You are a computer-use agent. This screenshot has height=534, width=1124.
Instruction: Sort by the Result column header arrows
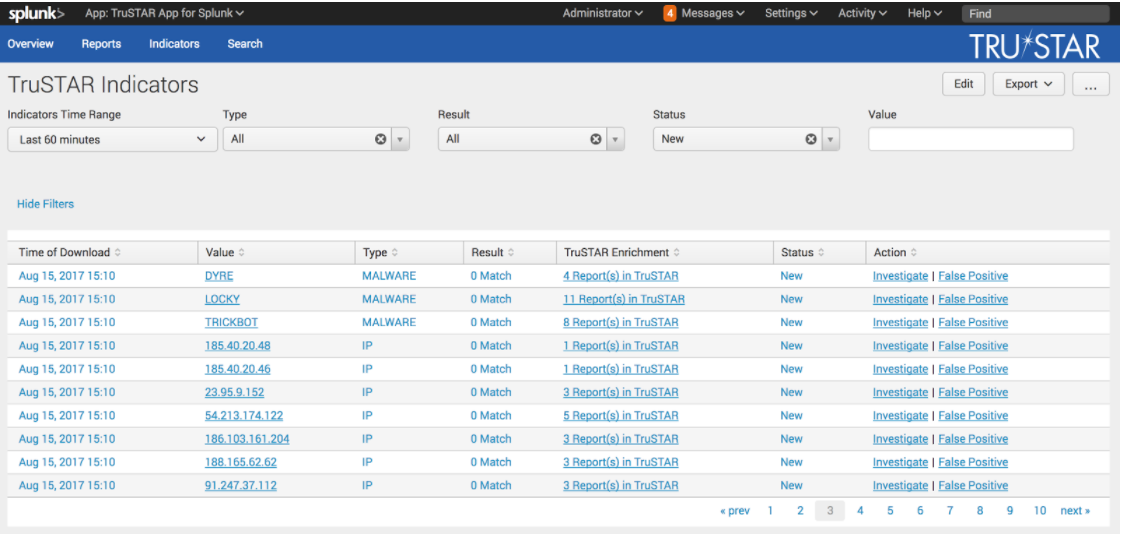[x=510, y=252]
